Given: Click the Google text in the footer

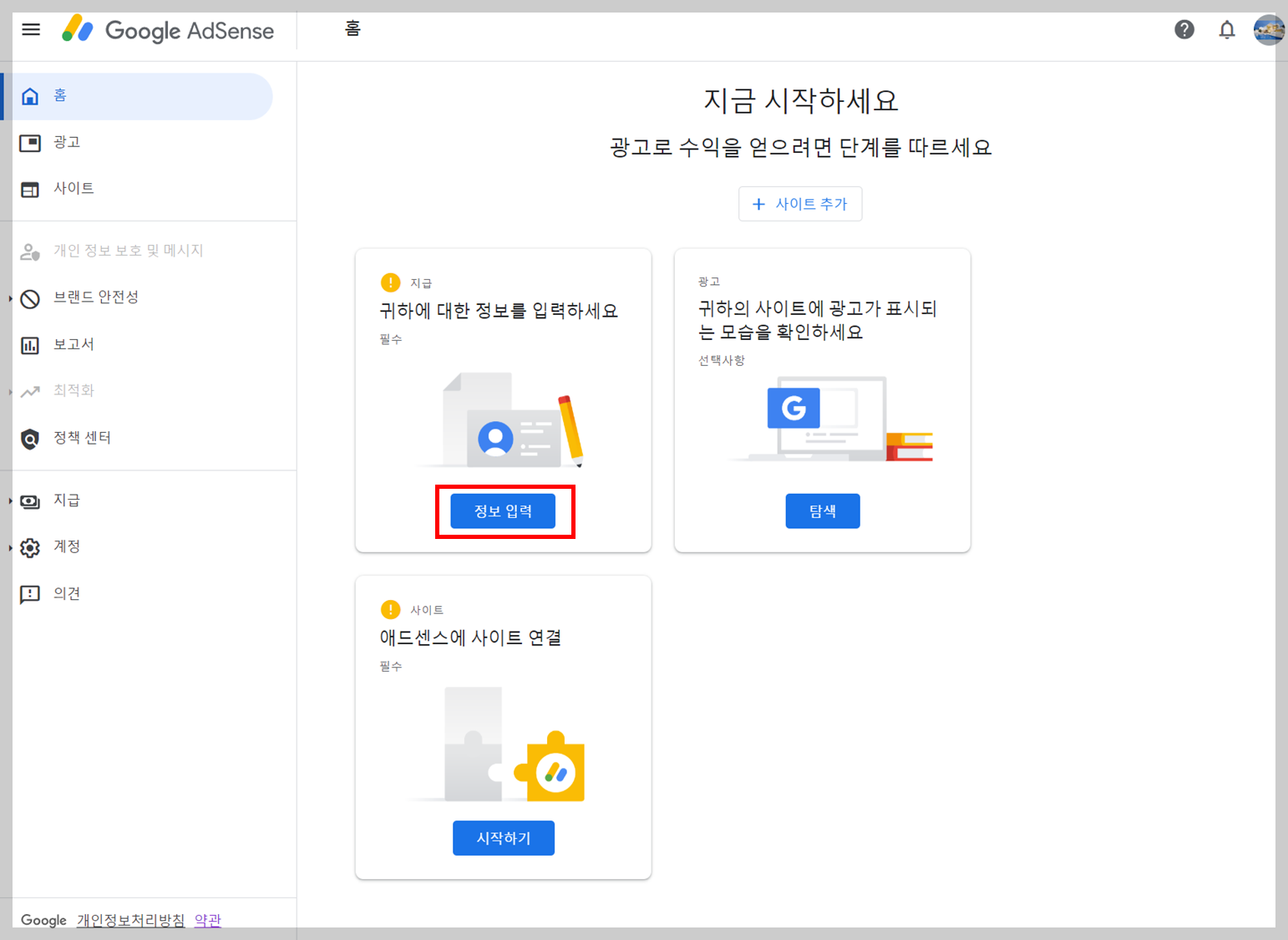Looking at the screenshot, I should (x=43, y=920).
